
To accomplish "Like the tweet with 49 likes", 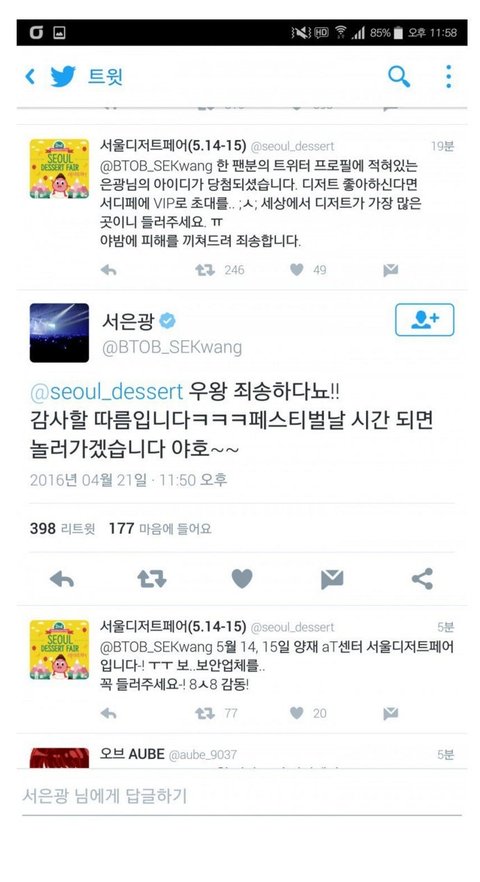I will (297, 270).
